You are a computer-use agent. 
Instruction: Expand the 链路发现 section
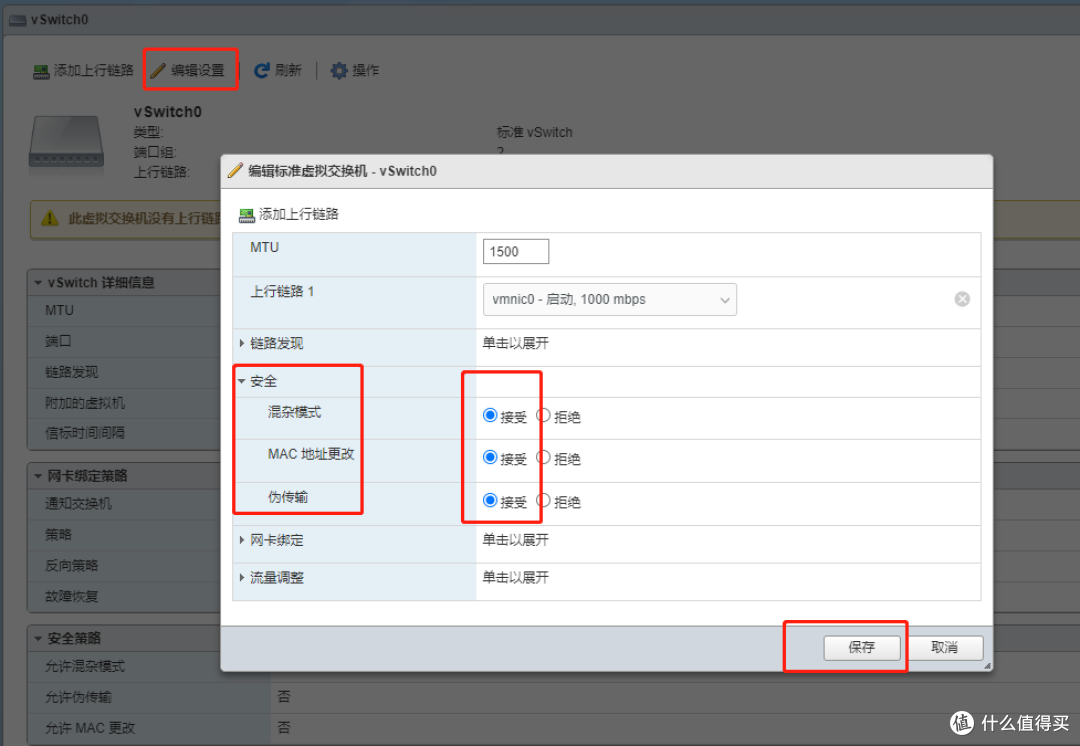click(x=242, y=343)
